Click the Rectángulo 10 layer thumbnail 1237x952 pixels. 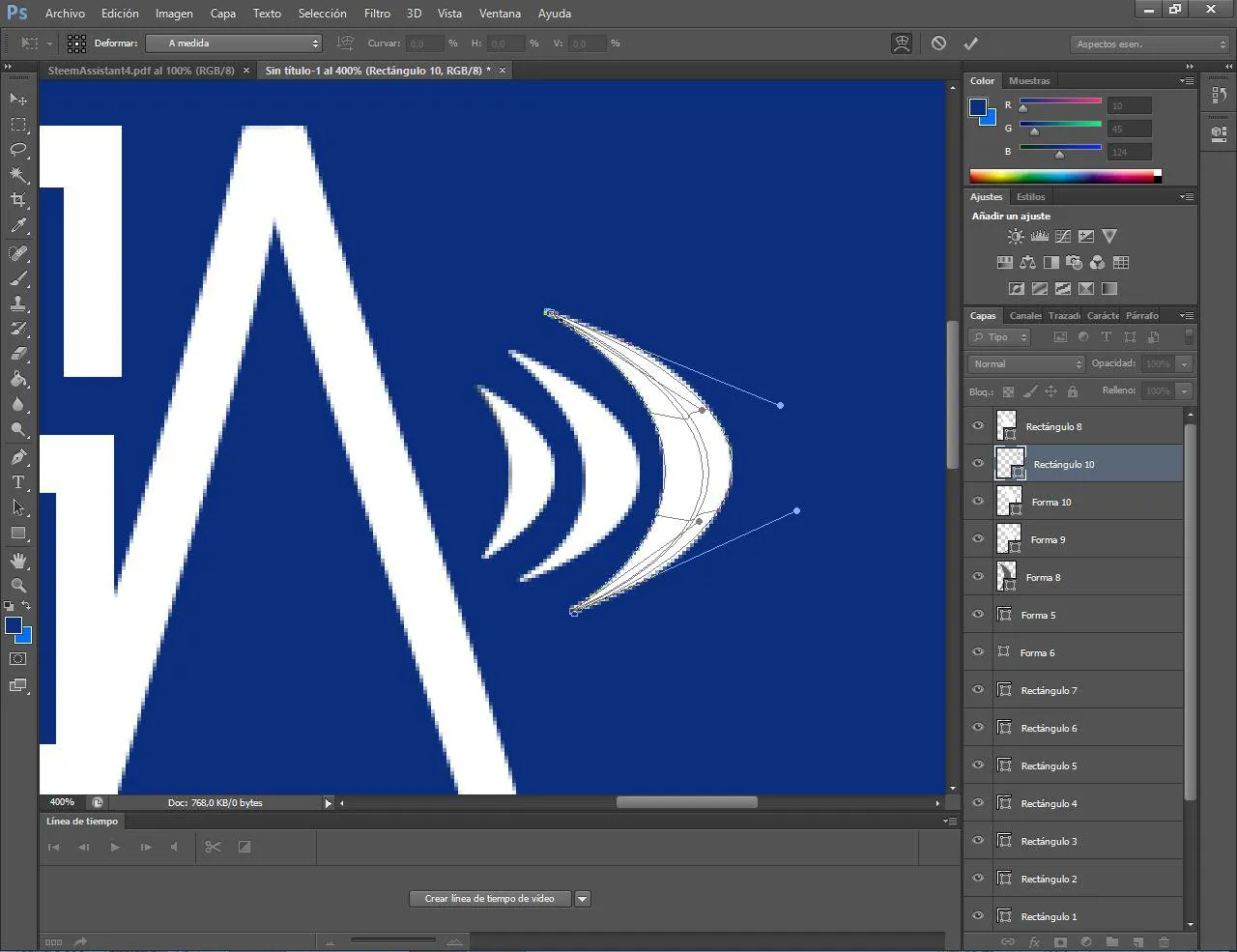pyautogui.click(x=1010, y=464)
